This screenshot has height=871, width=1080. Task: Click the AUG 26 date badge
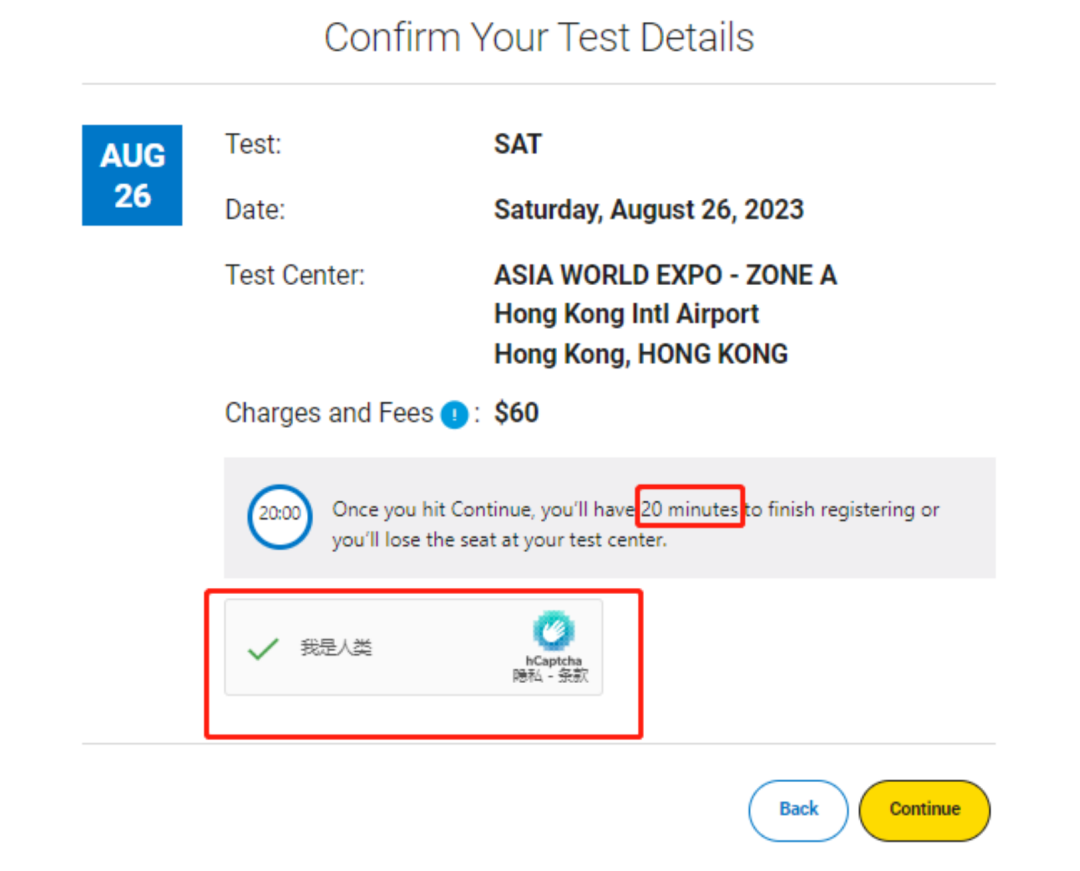click(x=132, y=175)
